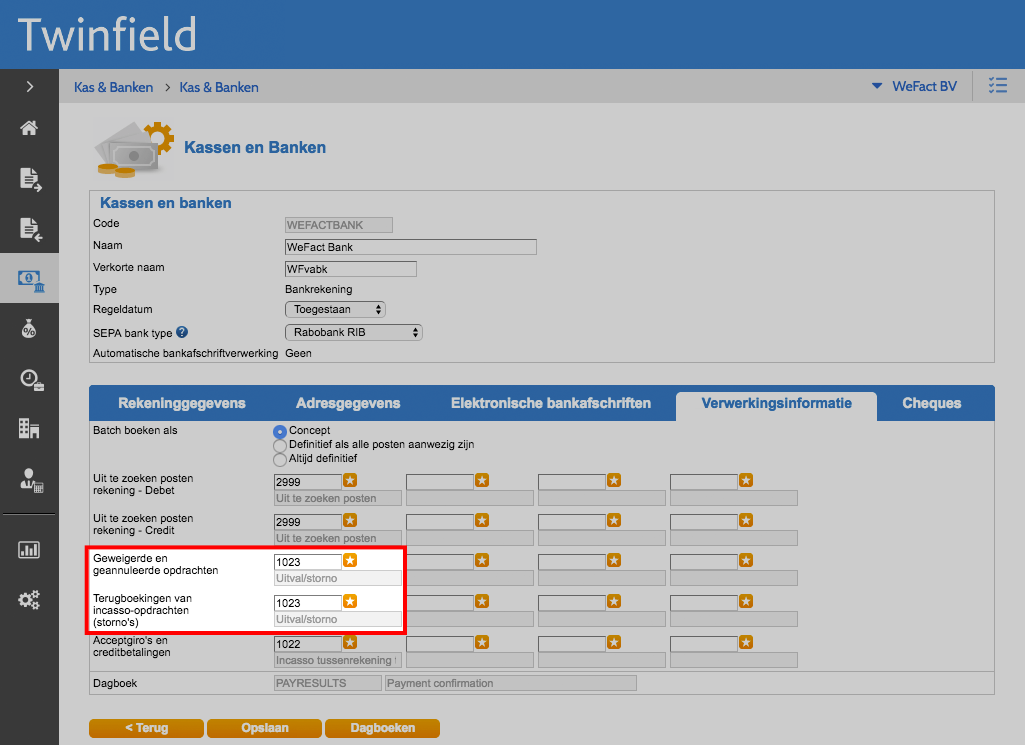Select the Altijd definitief option
The width and height of the screenshot is (1025, 745).
point(280,459)
